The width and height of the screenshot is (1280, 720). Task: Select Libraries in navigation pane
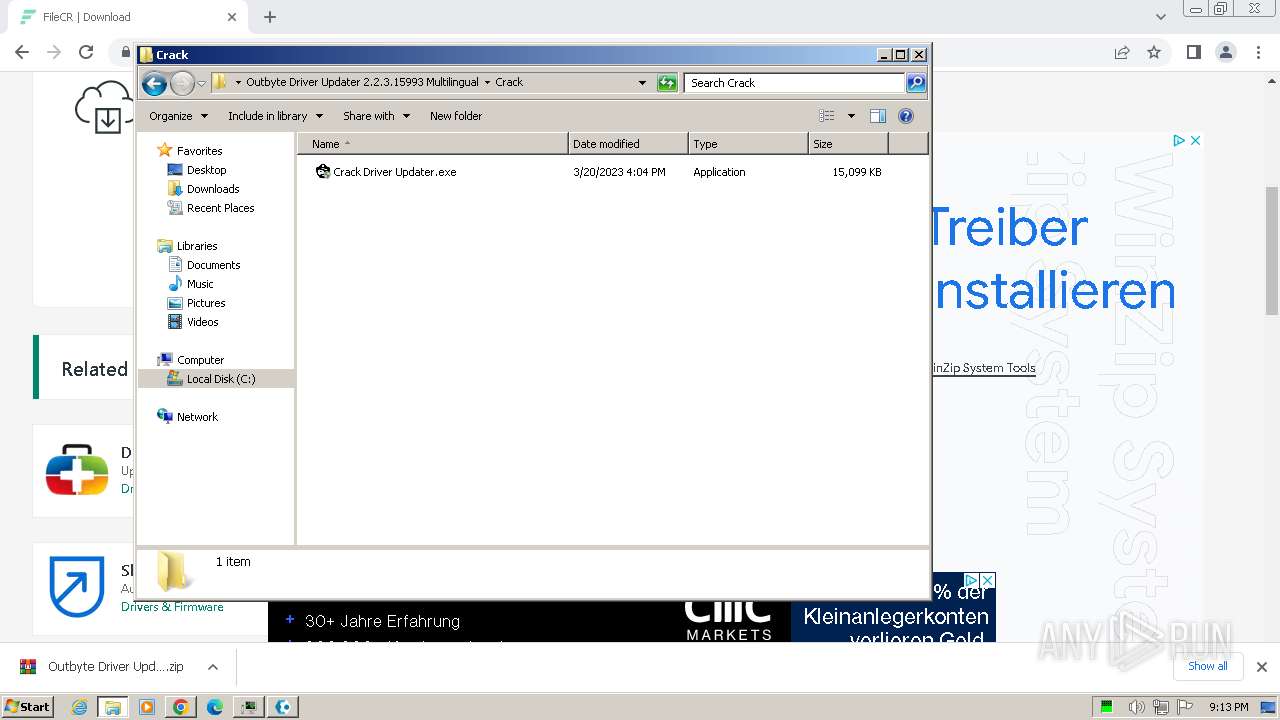(x=197, y=246)
